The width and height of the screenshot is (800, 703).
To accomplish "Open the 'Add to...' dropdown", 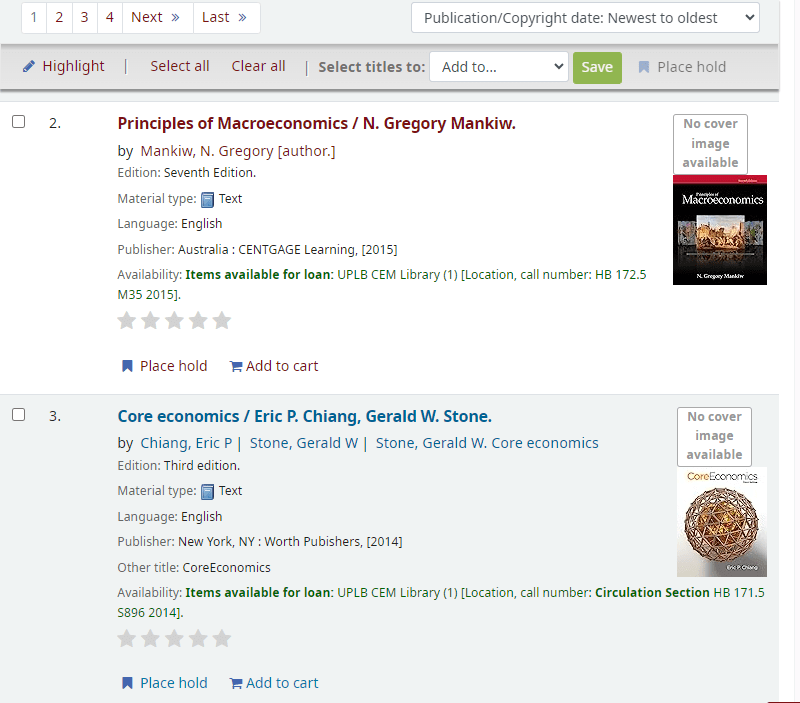I will pyautogui.click(x=498, y=67).
